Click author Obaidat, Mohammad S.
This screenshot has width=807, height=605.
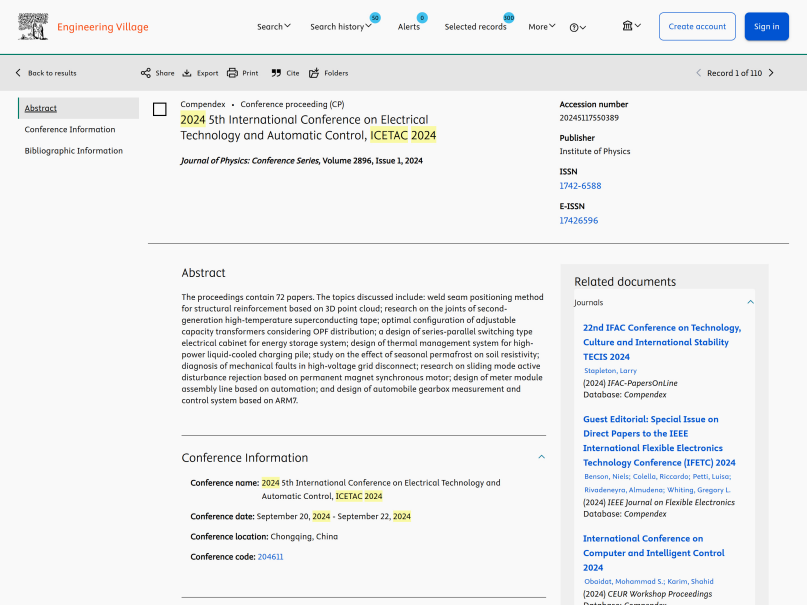(625, 581)
